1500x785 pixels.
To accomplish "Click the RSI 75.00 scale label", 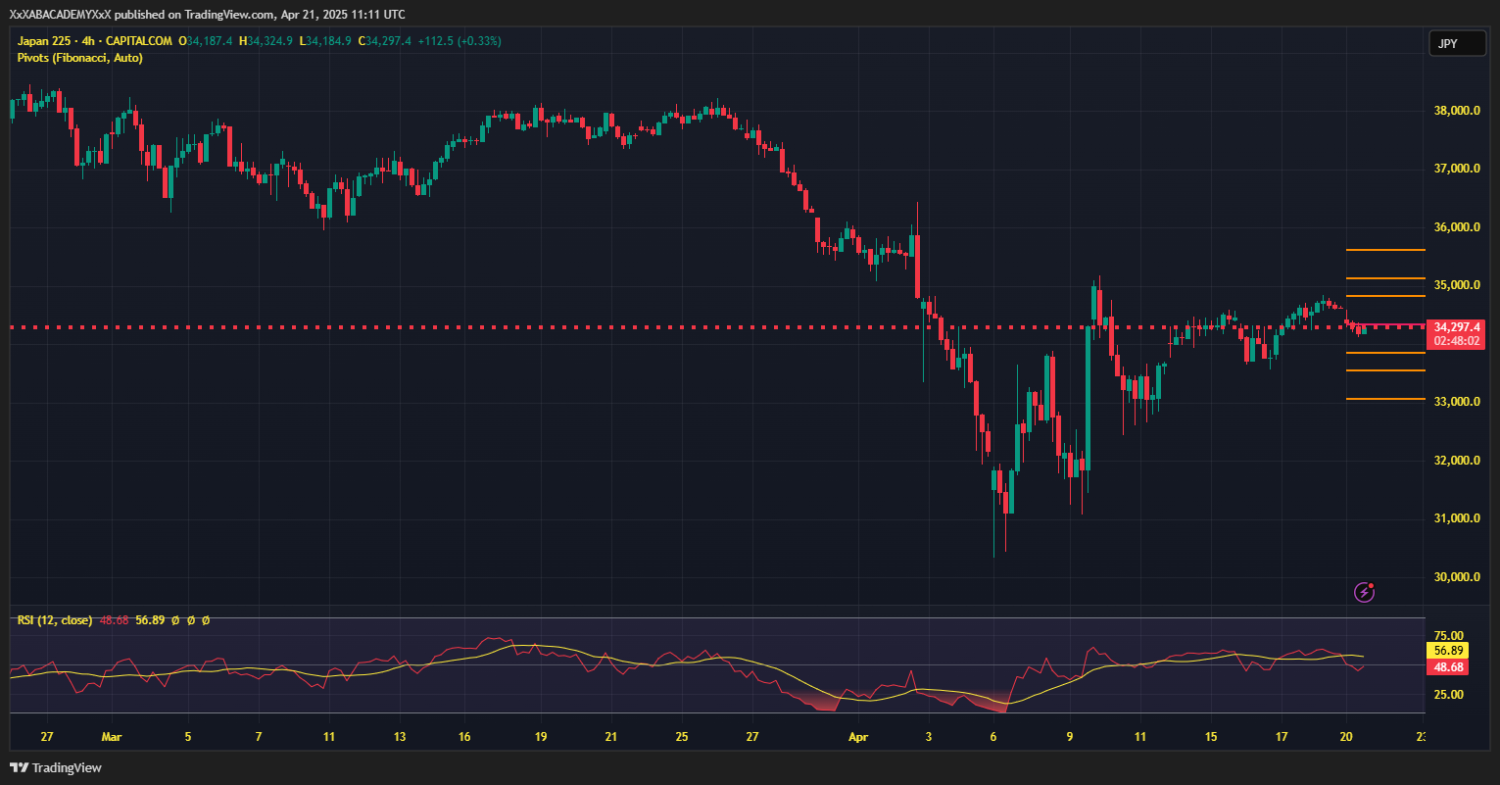I will 1449,635.
